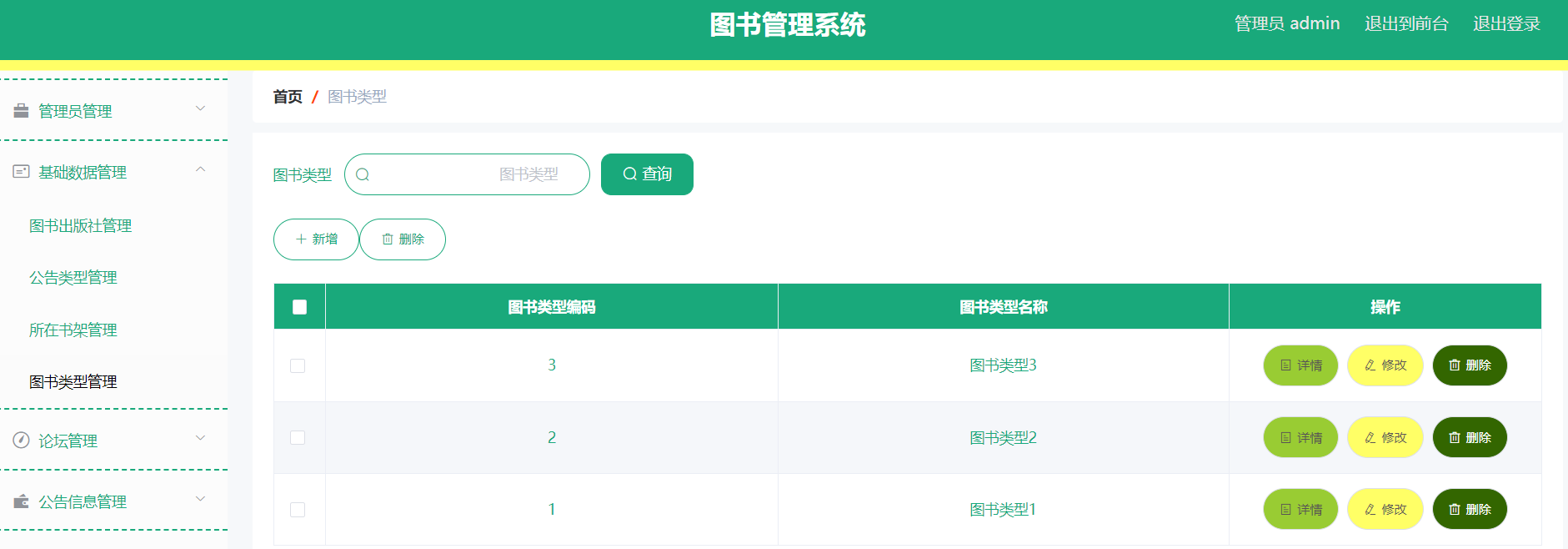Screen dimensions: 1568x549
Task: Click the trash icon on the toolbar 删除 button
Action: 388,239
